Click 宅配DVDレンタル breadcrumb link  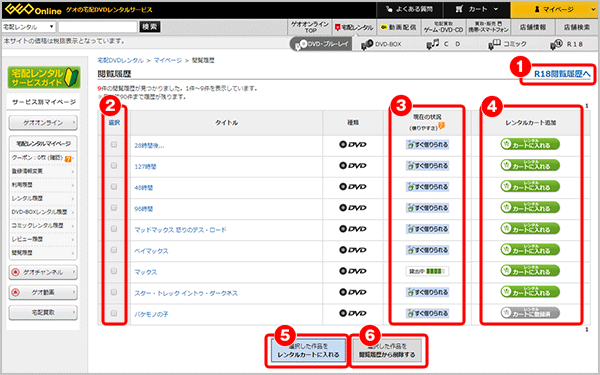pos(120,60)
